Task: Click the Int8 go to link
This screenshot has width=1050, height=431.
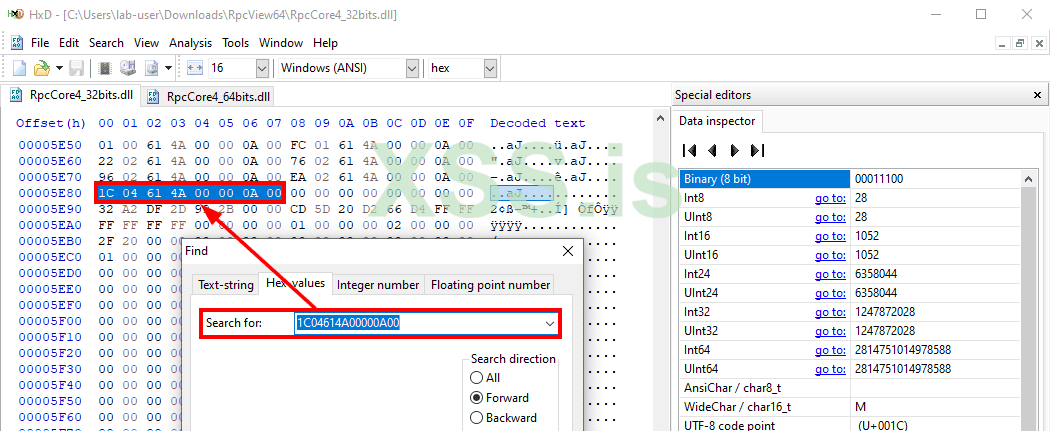Action: (x=830, y=198)
